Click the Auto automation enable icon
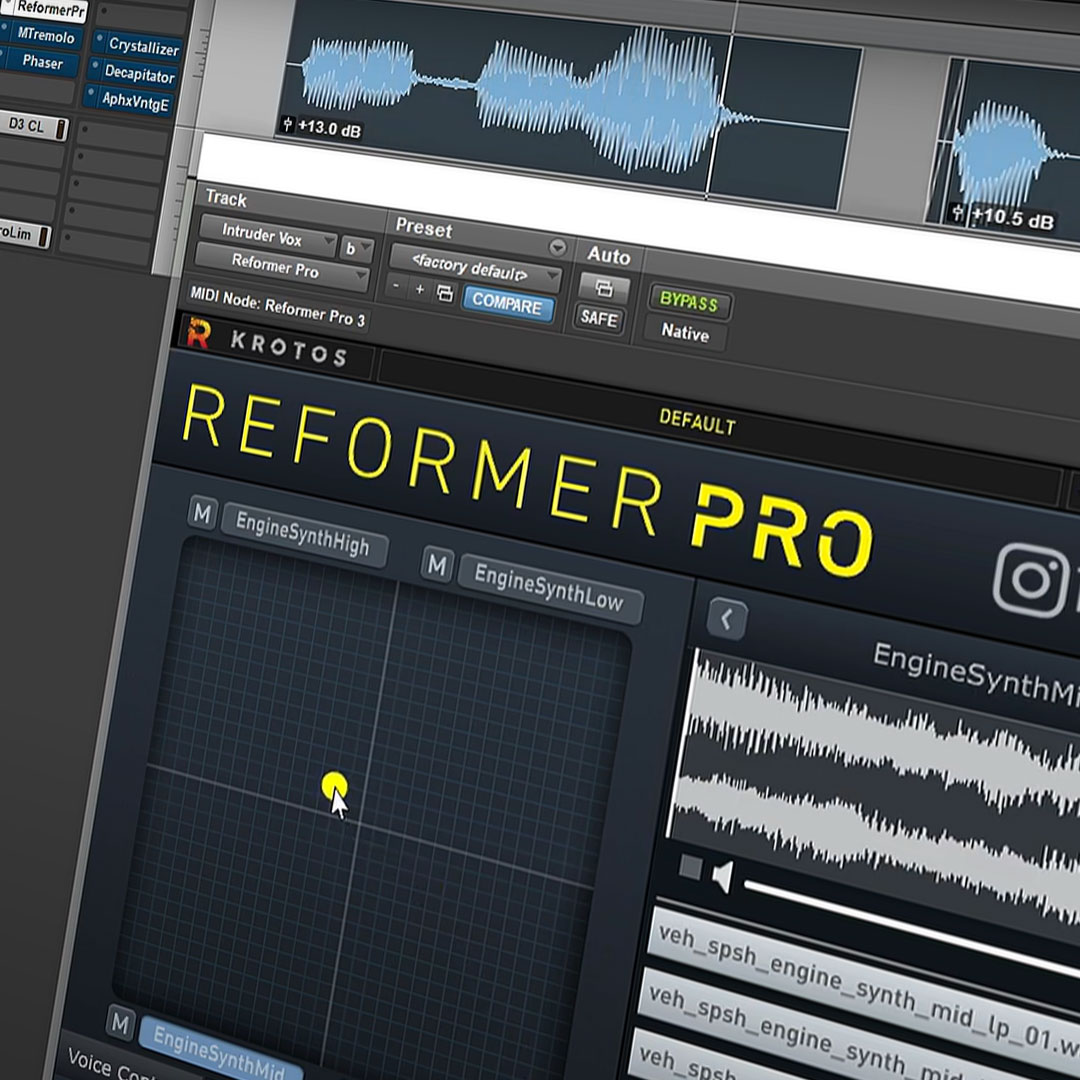The height and width of the screenshot is (1080, 1080). [x=603, y=288]
